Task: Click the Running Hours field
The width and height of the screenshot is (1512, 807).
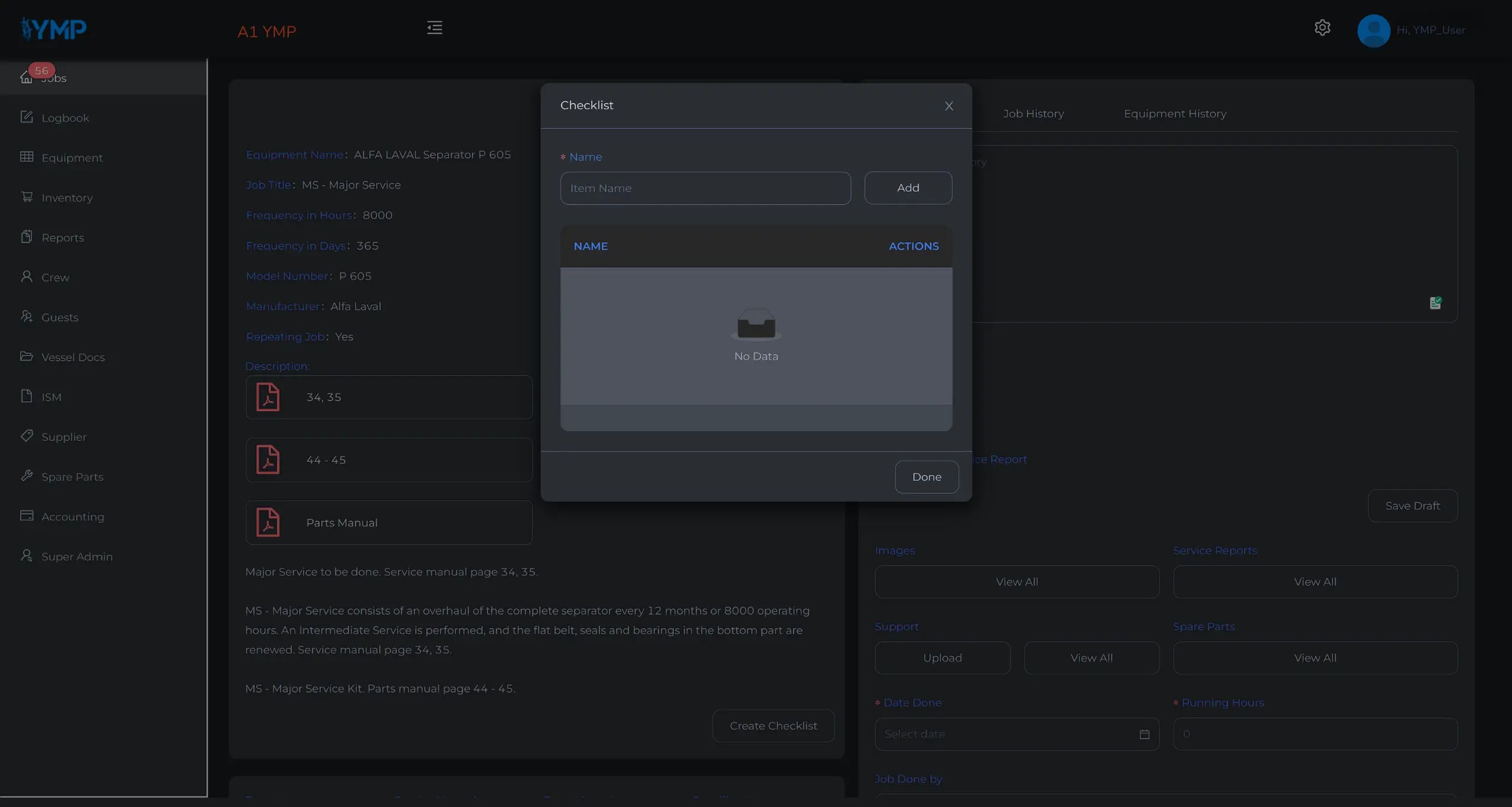Action: coord(1315,734)
